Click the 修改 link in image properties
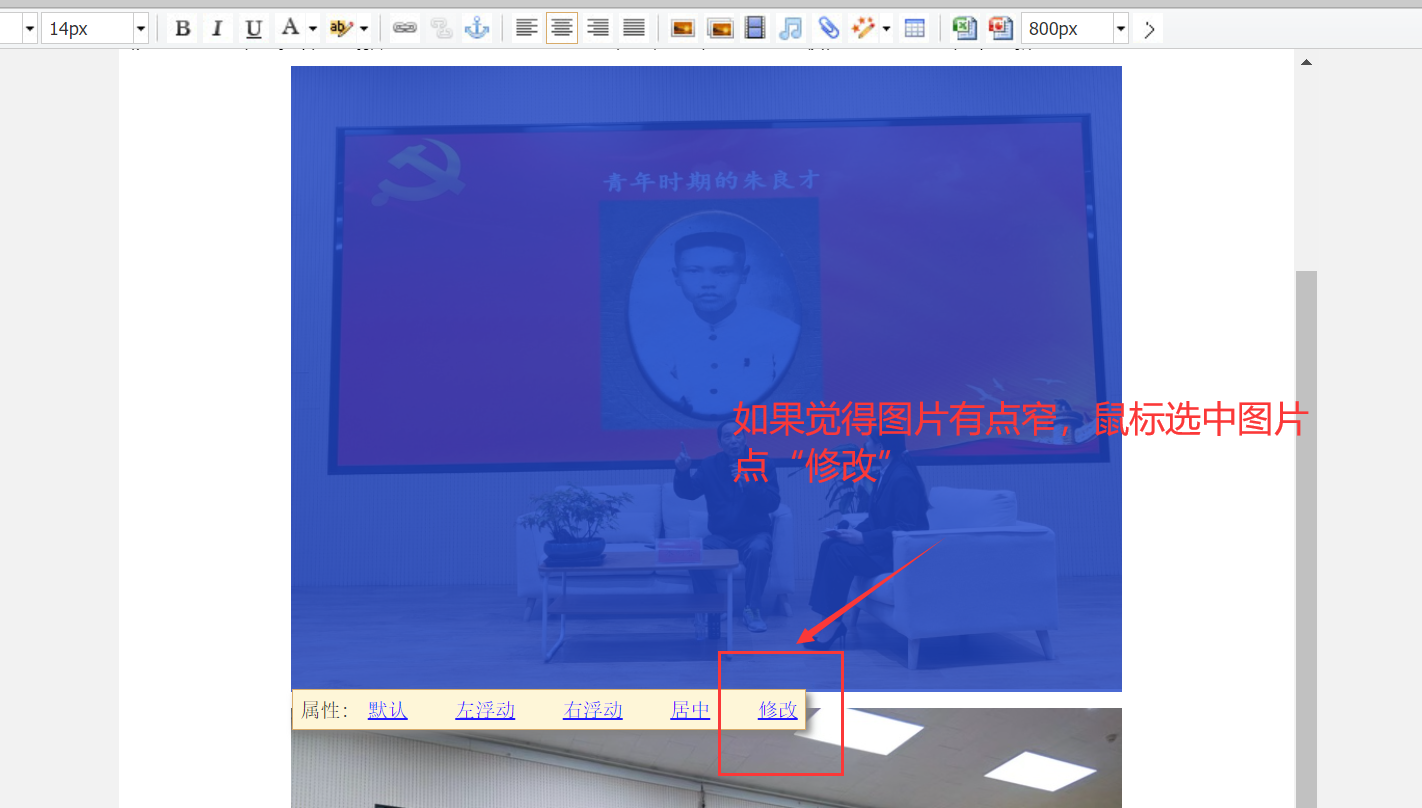1422x808 pixels. (778, 710)
